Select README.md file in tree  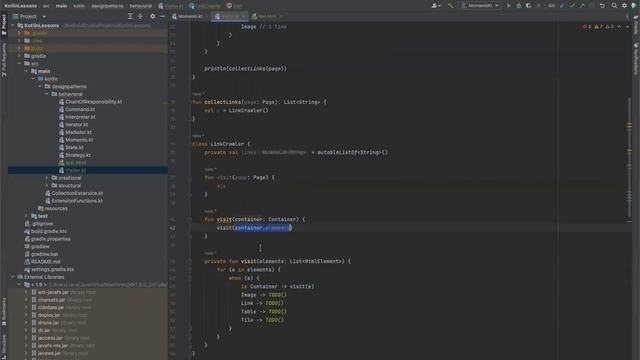[x=45, y=262]
